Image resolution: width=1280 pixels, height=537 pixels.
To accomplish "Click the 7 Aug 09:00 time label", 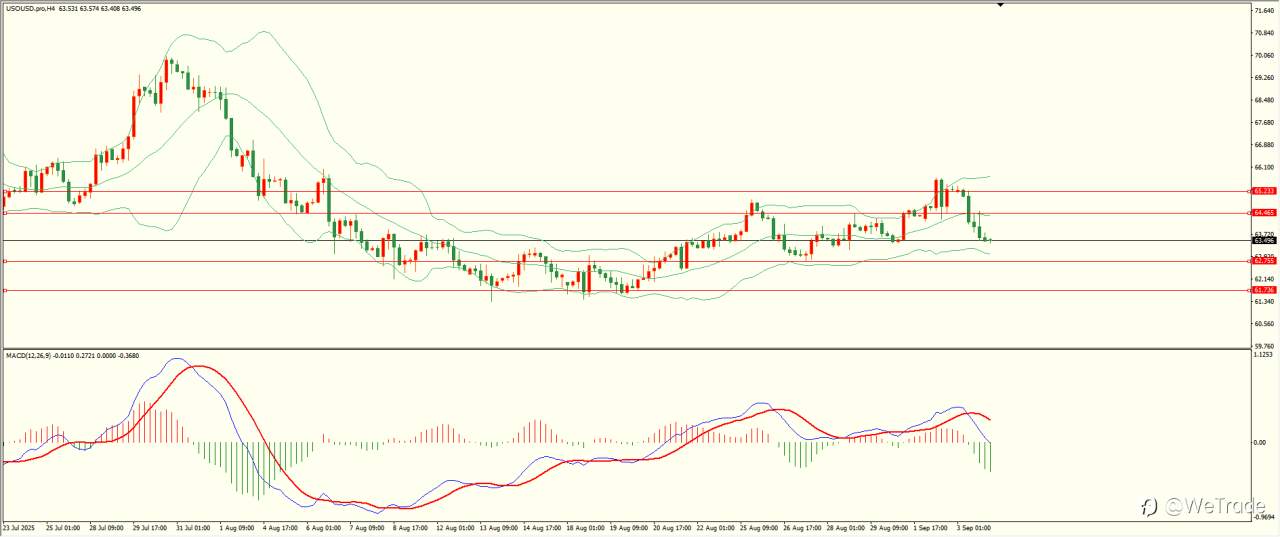I will click(369, 526).
